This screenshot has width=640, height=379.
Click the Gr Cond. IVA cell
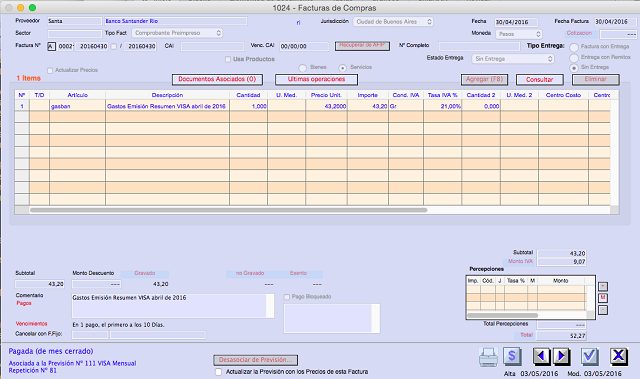[x=406, y=106]
